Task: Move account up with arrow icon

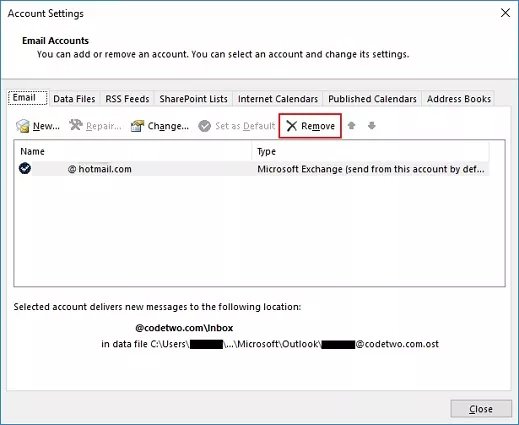Action: coord(351,126)
